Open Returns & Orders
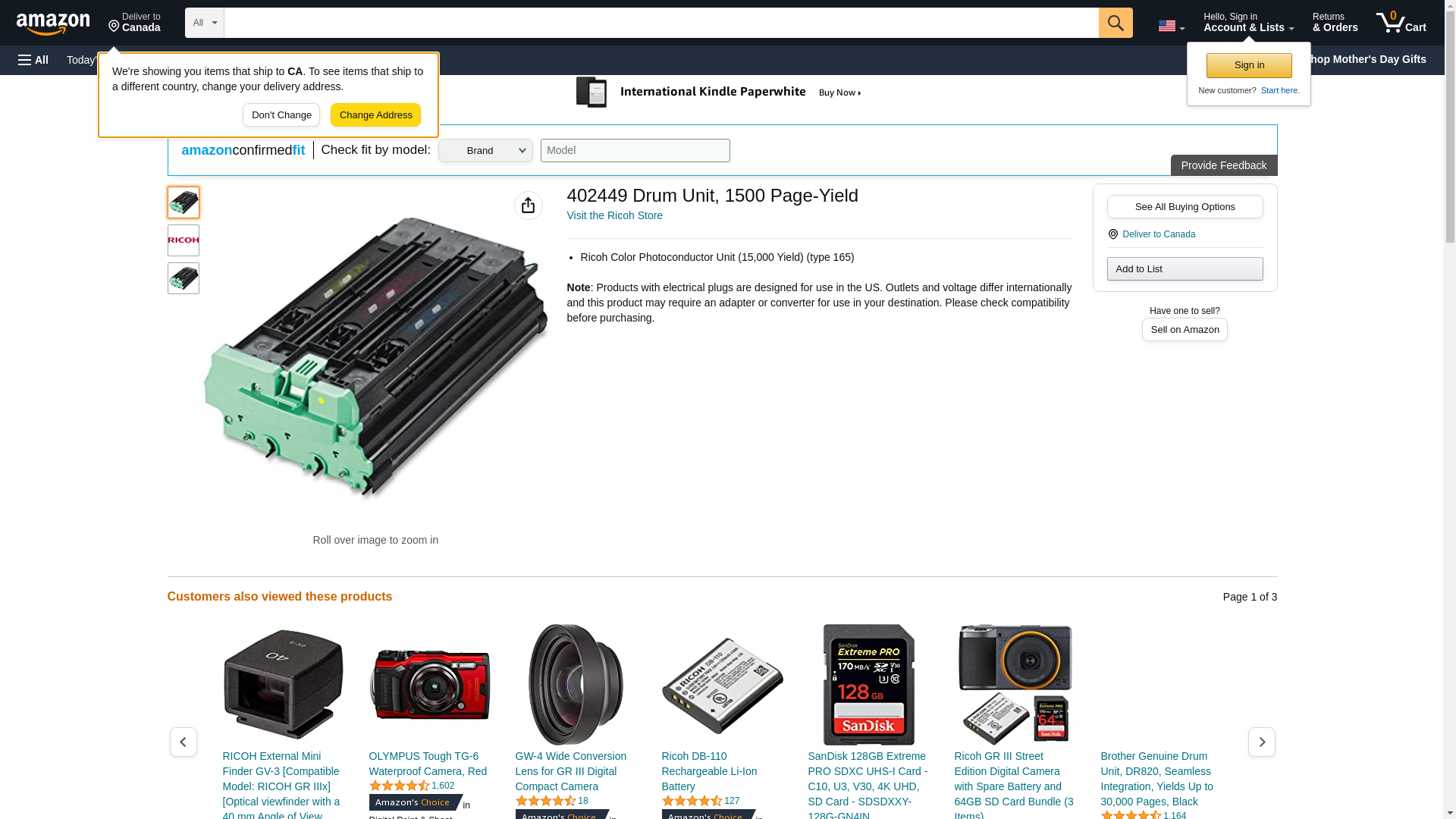 tap(1335, 22)
